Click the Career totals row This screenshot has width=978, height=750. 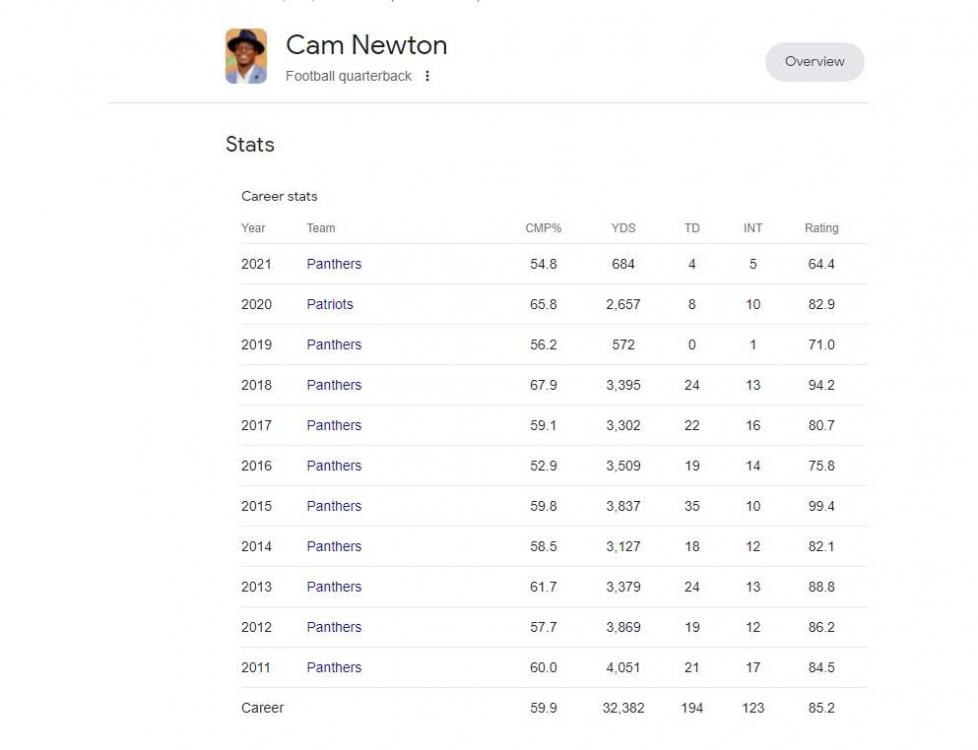[x=263, y=707]
